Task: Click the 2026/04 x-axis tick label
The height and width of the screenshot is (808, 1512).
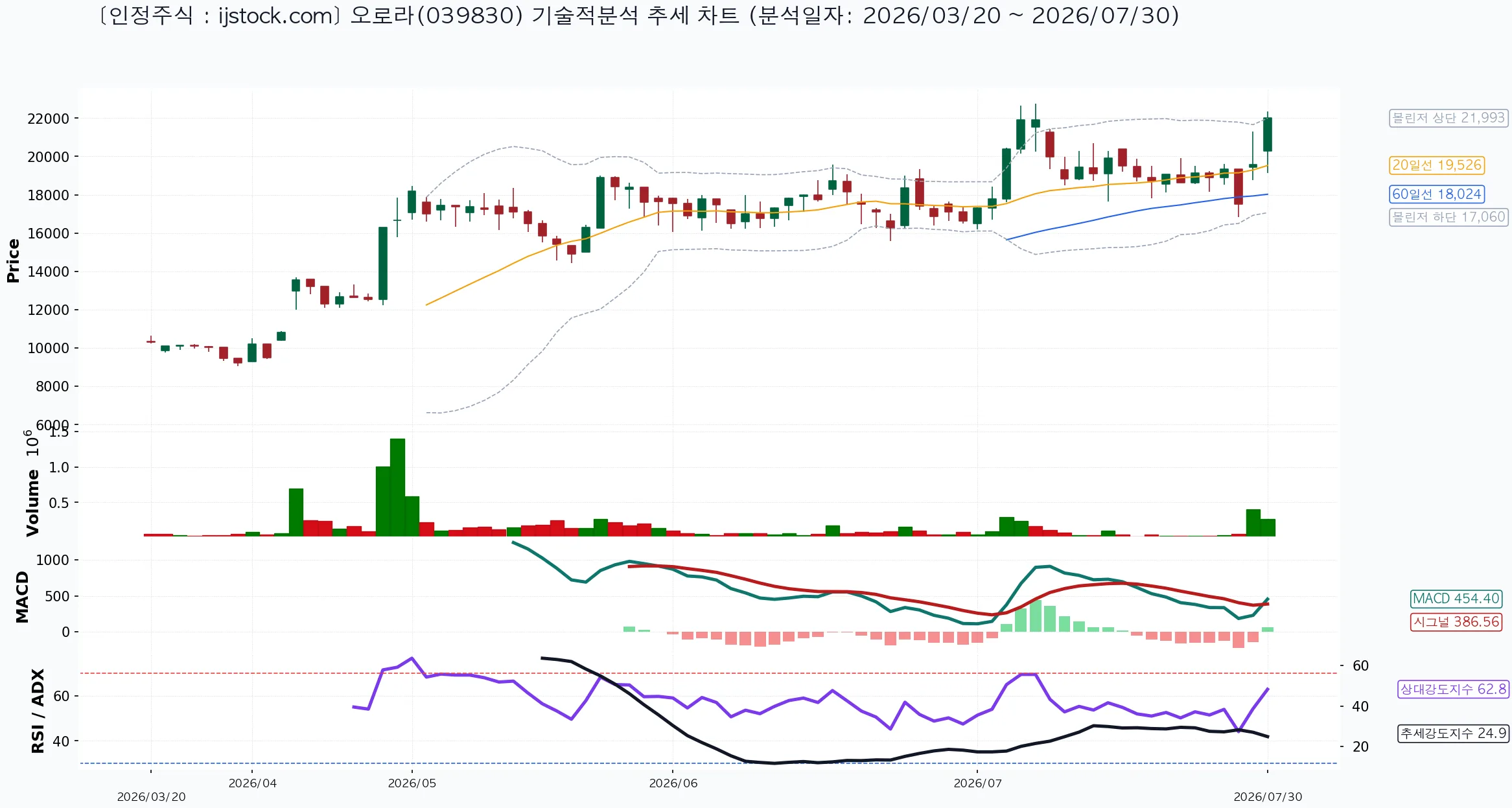Action: pos(252,783)
